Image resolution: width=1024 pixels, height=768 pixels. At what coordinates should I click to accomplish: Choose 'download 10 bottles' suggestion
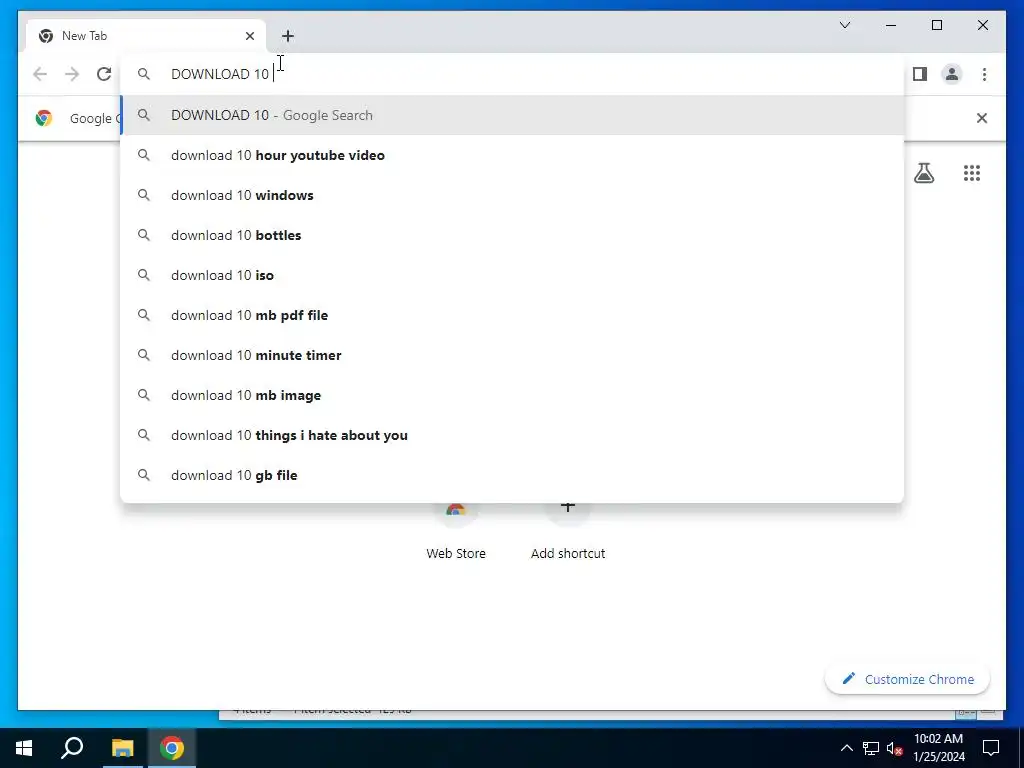click(512, 235)
